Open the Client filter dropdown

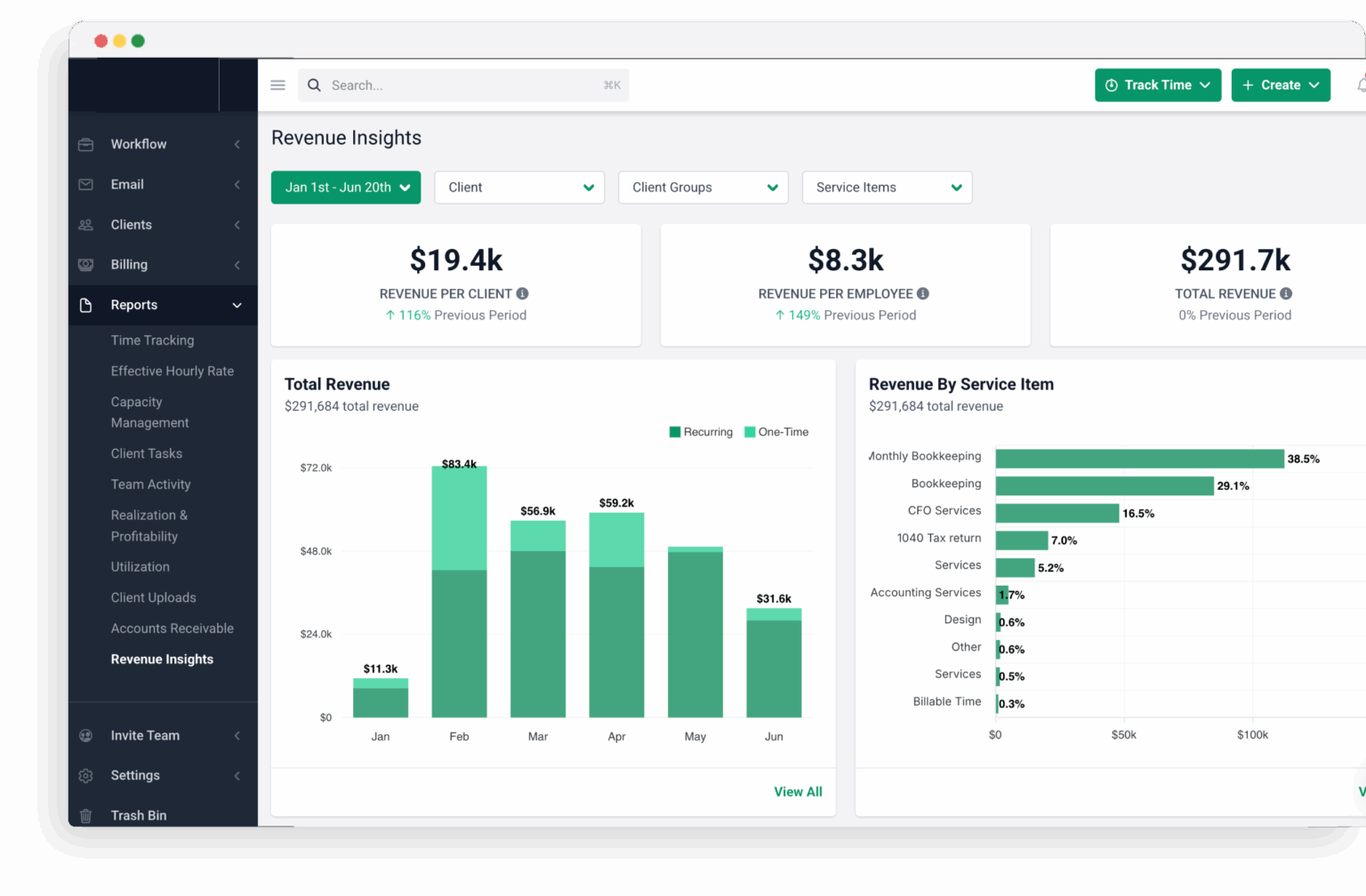pos(519,188)
